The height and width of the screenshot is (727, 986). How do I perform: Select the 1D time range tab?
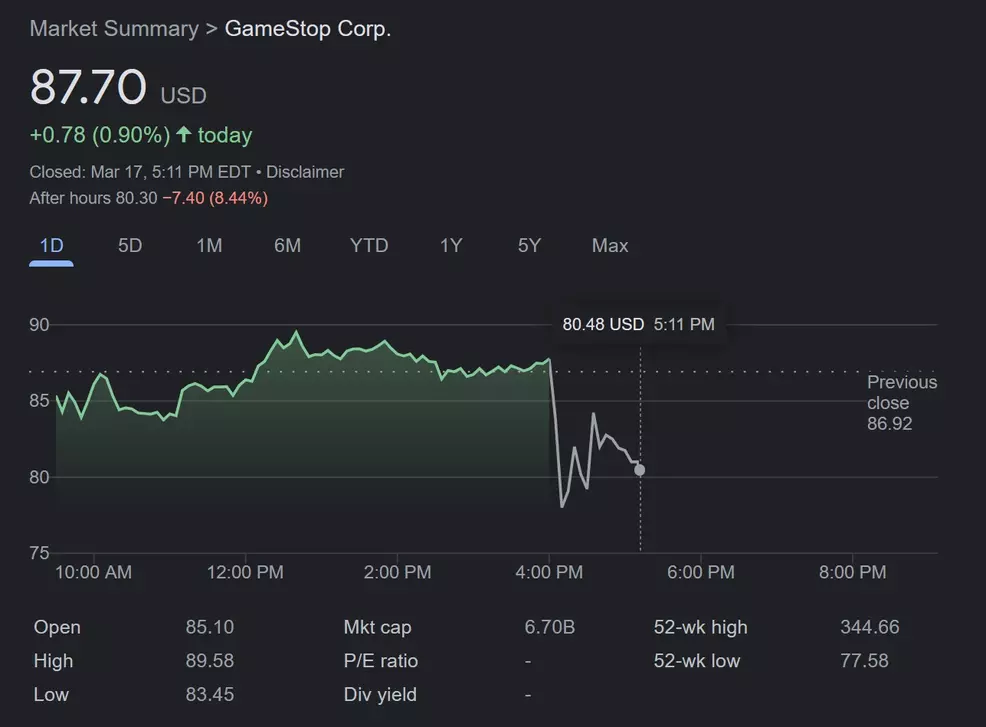[x=51, y=246]
